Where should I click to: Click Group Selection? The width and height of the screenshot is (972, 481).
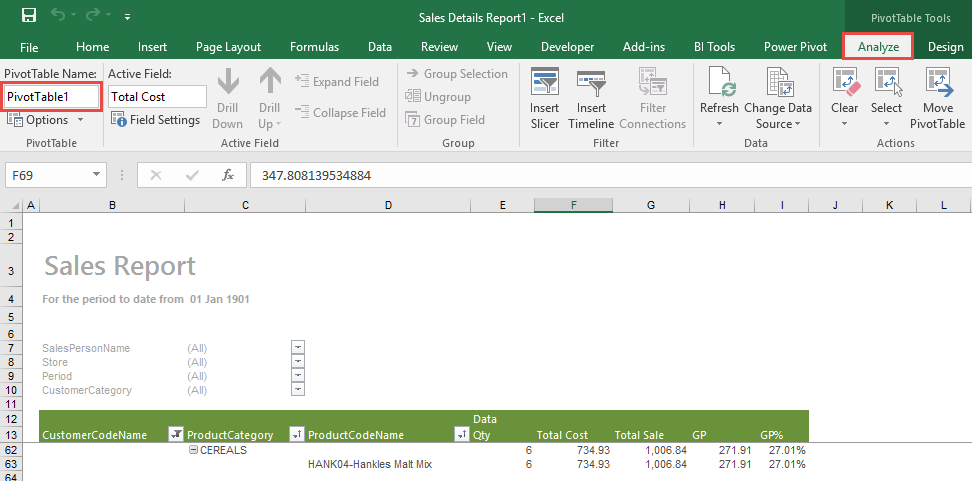pos(457,74)
